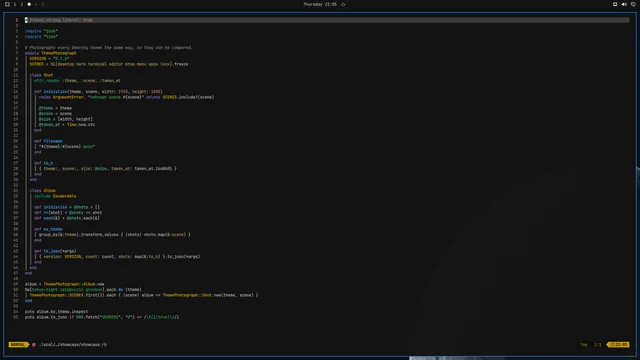Click line number 11 in the gutter
640x360 pixels.
pyautogui.click(x=16, y=75)
